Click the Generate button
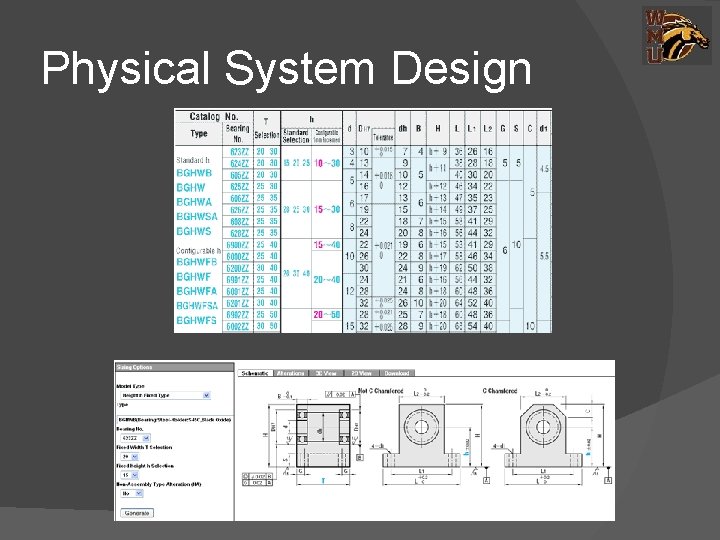The width and height of the screenshot is (720, 540). [x=137, y=513]
